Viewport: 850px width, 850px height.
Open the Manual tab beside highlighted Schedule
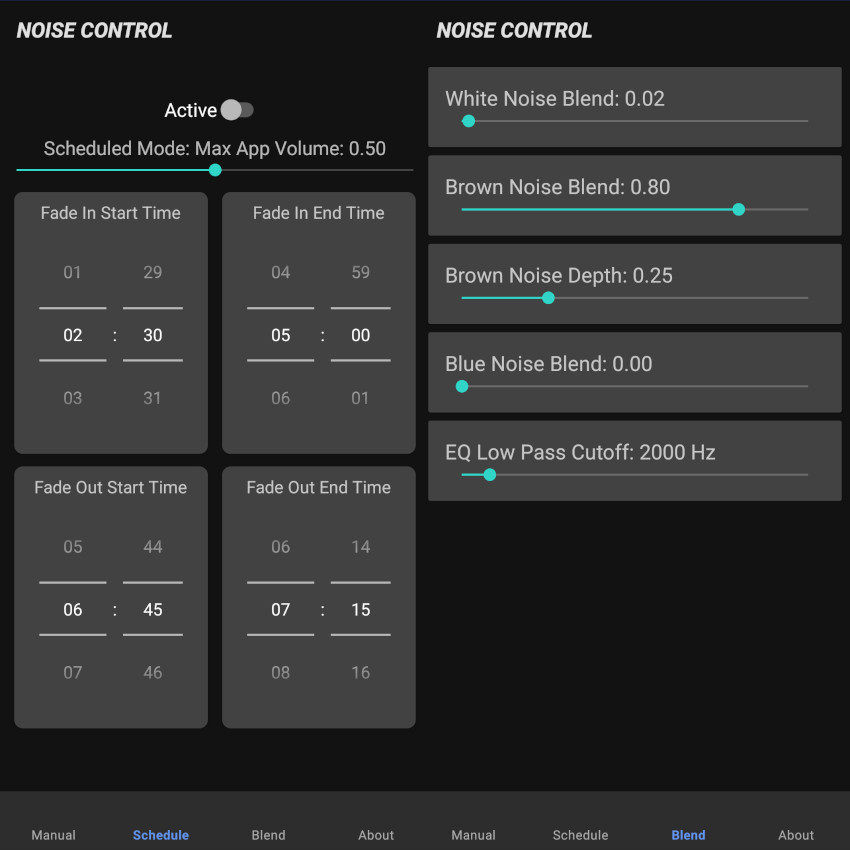click(x=54, y=835)
